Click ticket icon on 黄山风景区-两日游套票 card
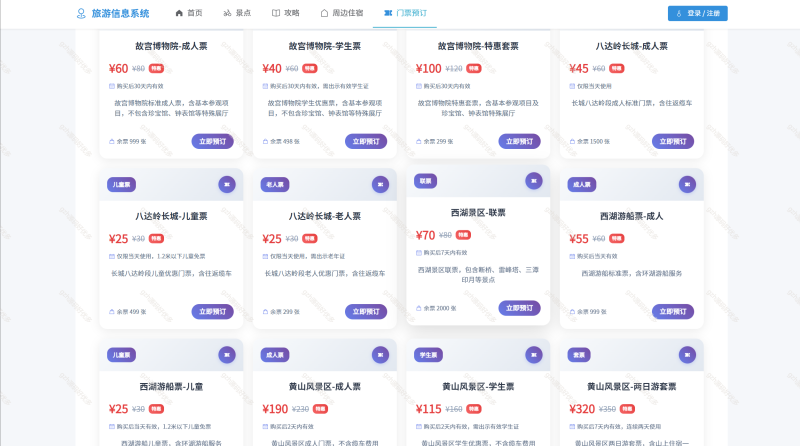 [687, 355]
